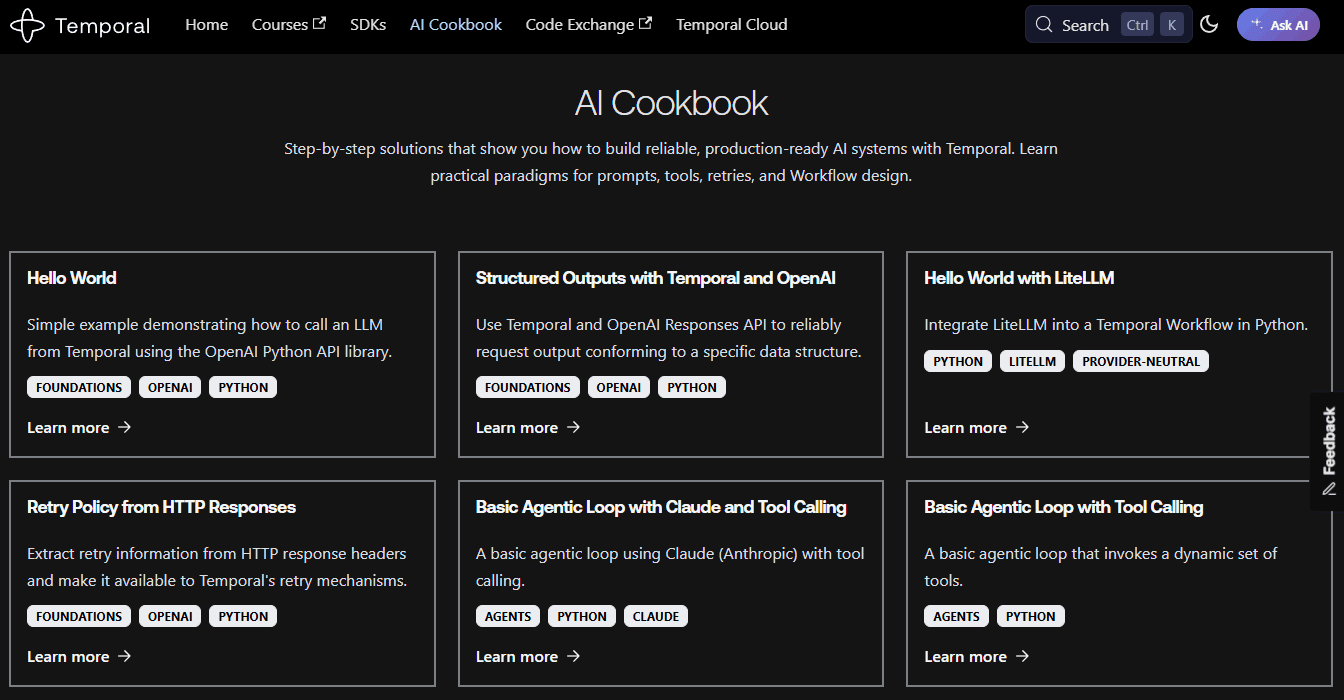Click the search magnifier icon
Screen dimensions: 1344x700
[x=1044, y=25]
